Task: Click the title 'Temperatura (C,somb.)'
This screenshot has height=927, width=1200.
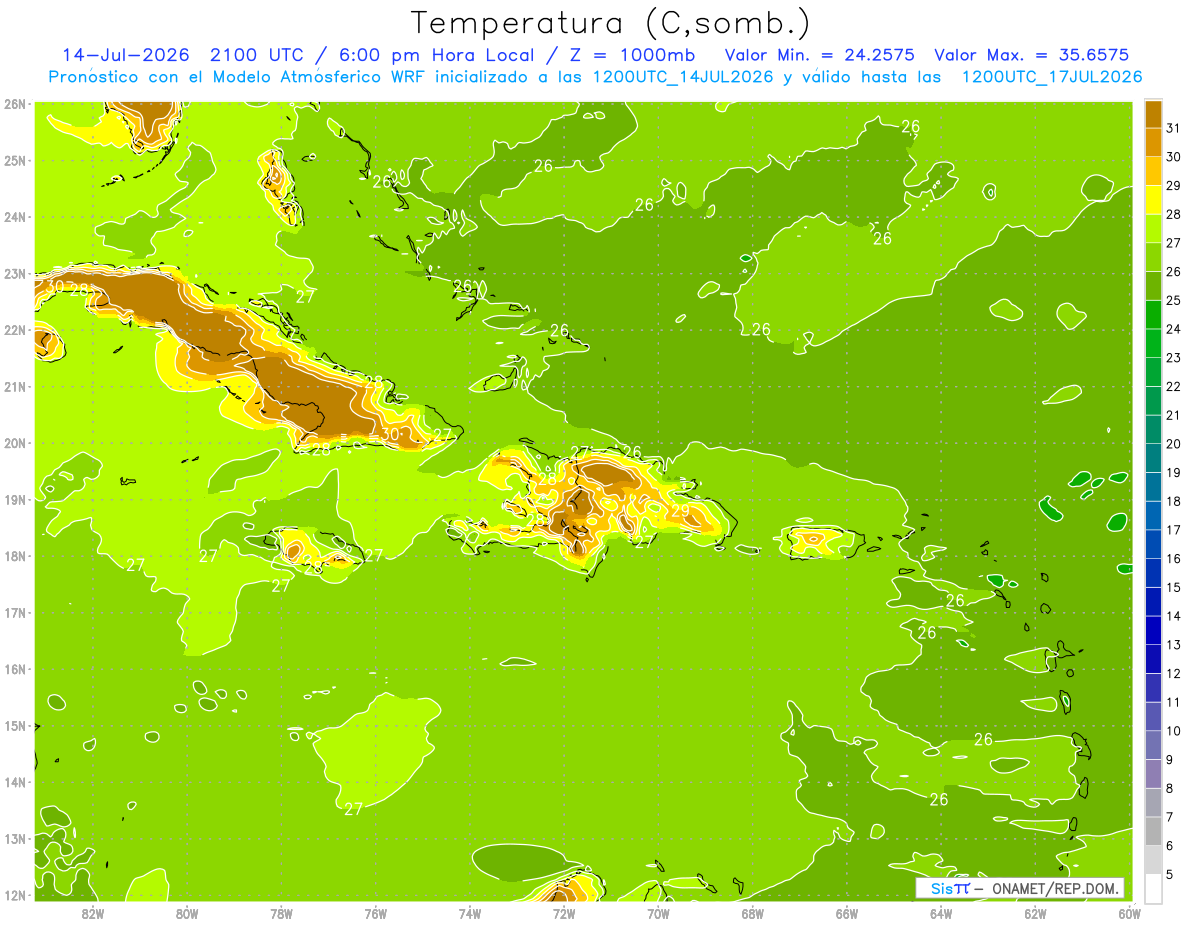Action: [611, 23]
